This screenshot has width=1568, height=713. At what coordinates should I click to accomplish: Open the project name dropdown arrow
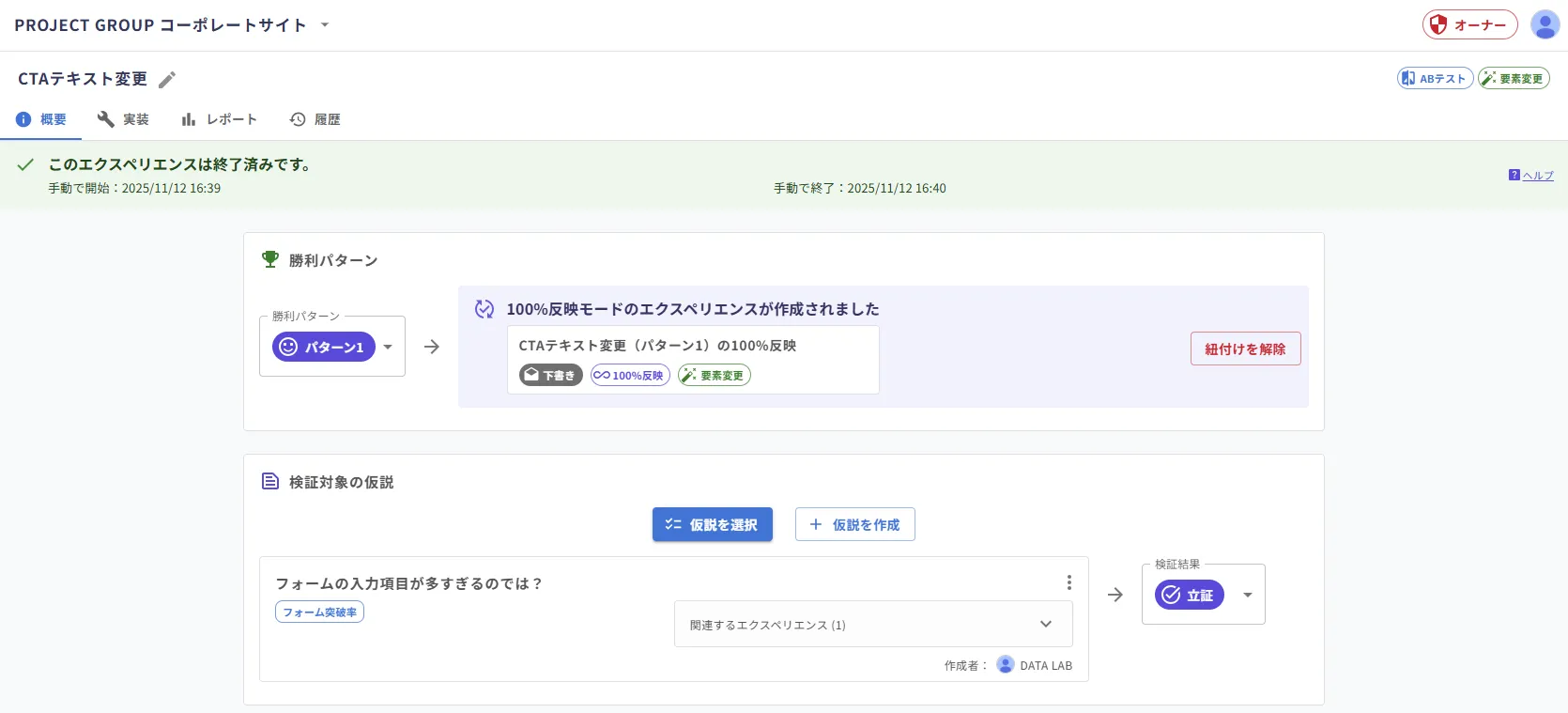tap(325, 25)
